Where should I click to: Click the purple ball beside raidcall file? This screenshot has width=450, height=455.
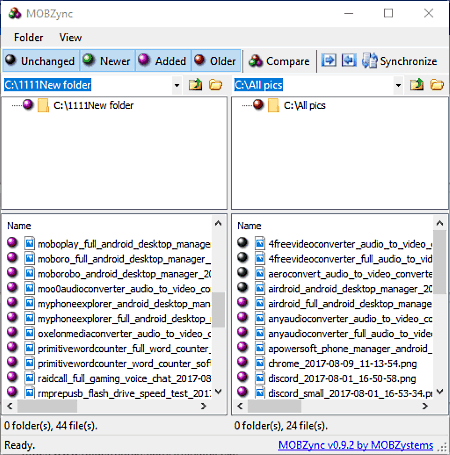click(x=12, y=377)
